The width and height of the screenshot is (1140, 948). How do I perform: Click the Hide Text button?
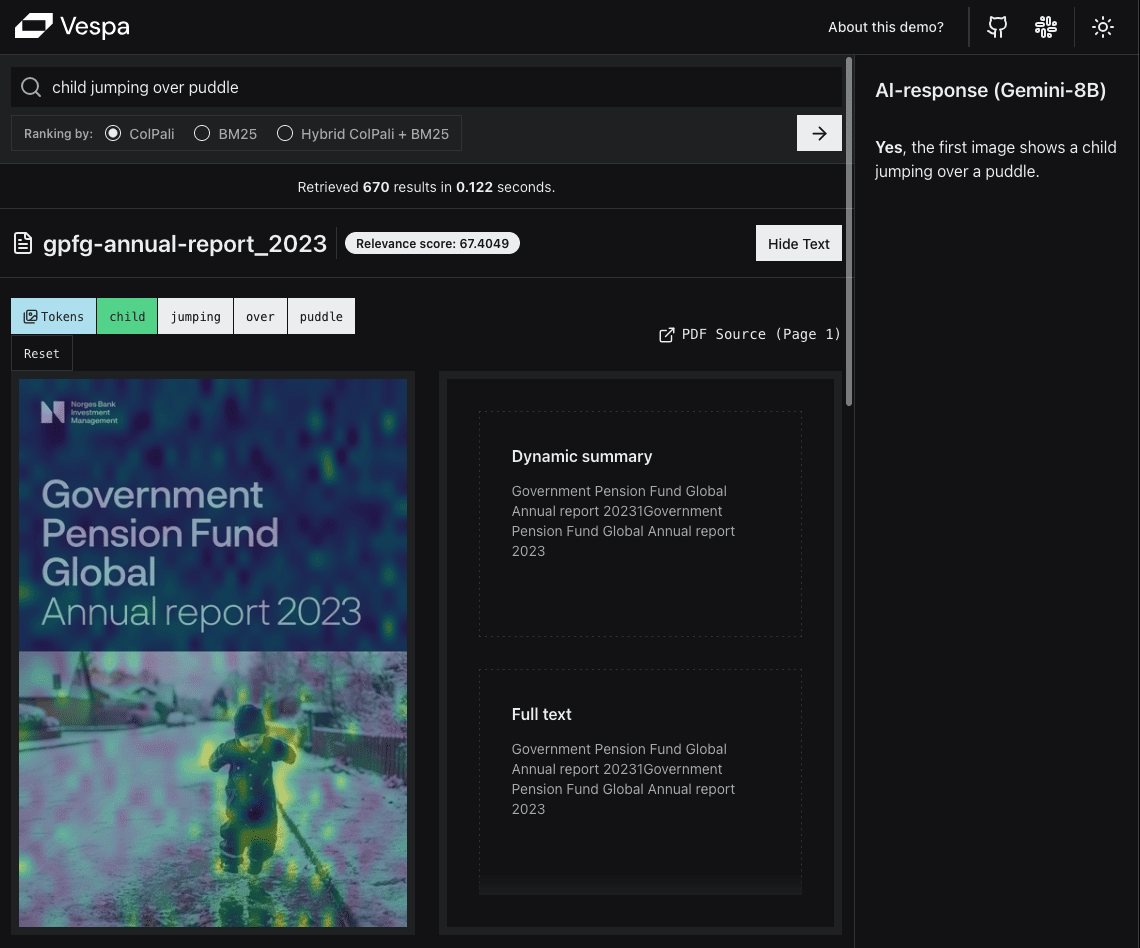[798, 243]
